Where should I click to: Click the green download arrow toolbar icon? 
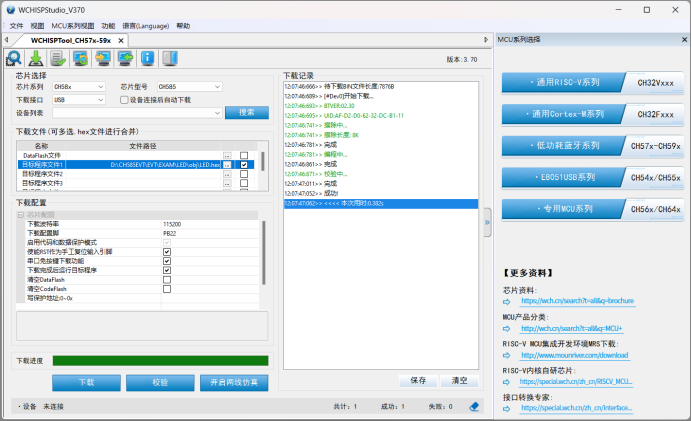pyautogui.click(x=36, y=58)
